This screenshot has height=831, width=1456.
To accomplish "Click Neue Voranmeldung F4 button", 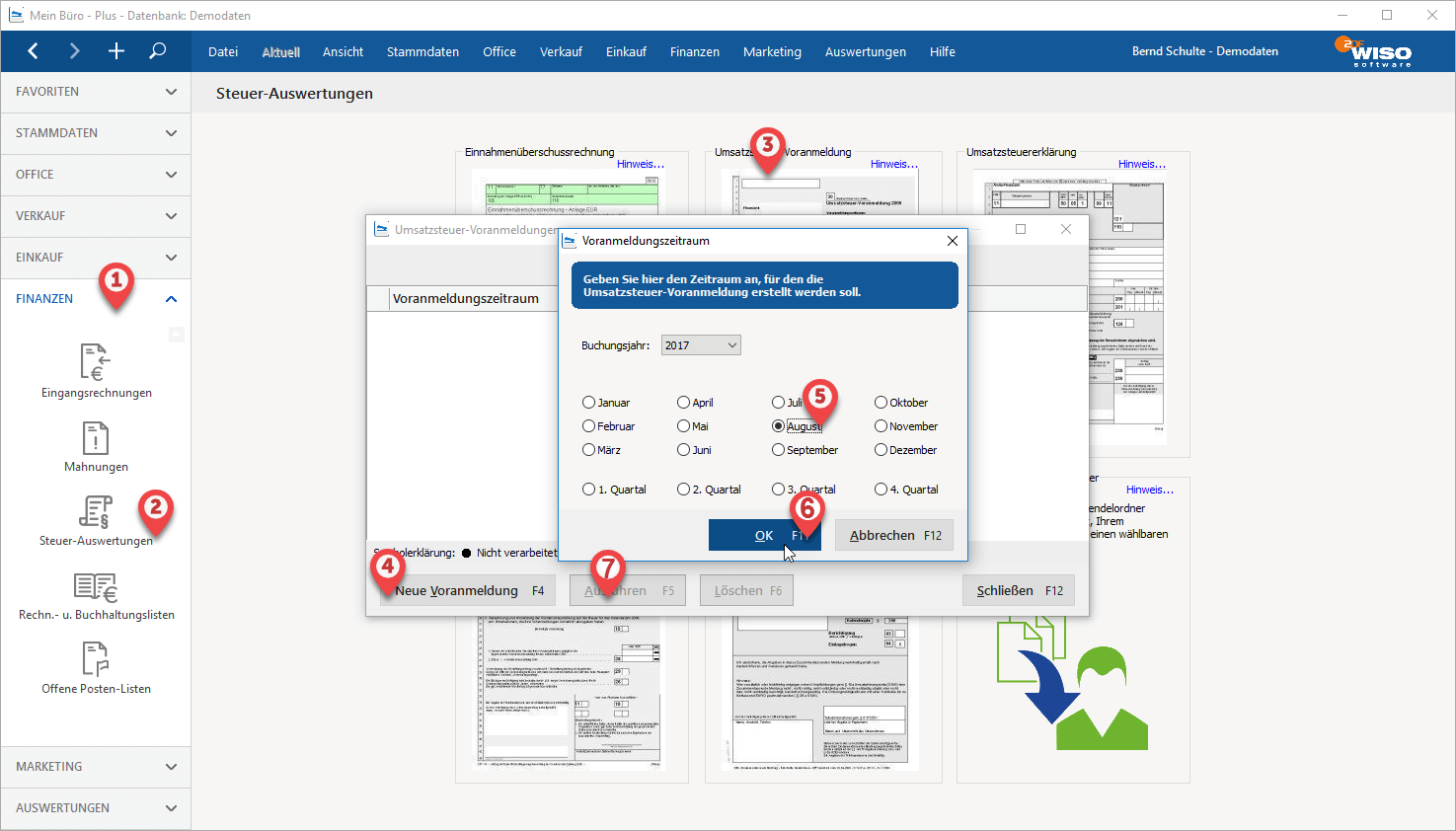I will coord(469,590).
